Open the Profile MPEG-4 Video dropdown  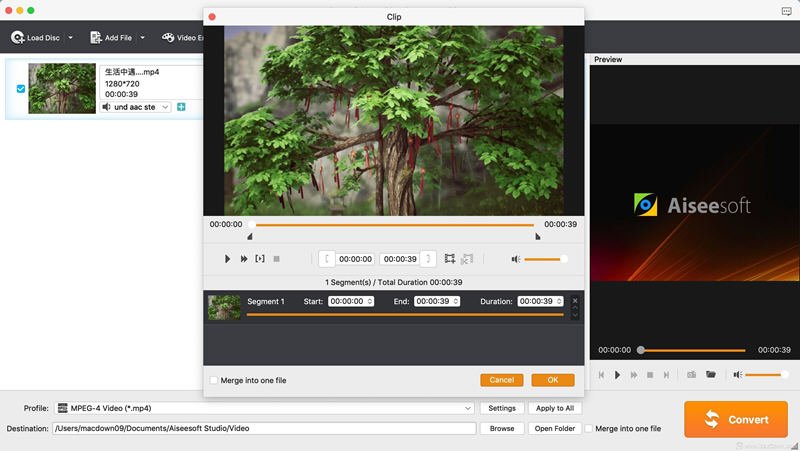[264, 408]
